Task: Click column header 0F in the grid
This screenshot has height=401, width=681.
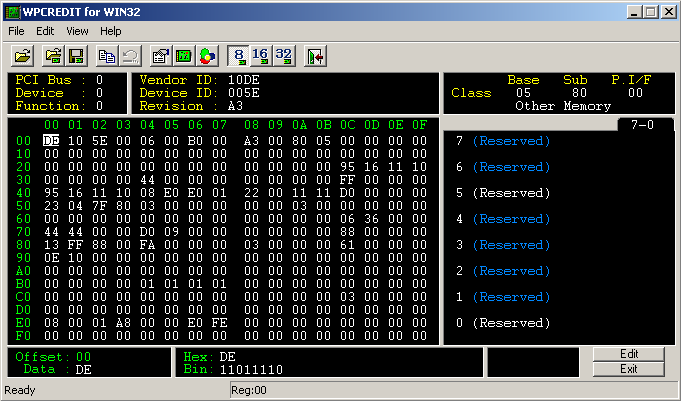Action: point(420,125)
